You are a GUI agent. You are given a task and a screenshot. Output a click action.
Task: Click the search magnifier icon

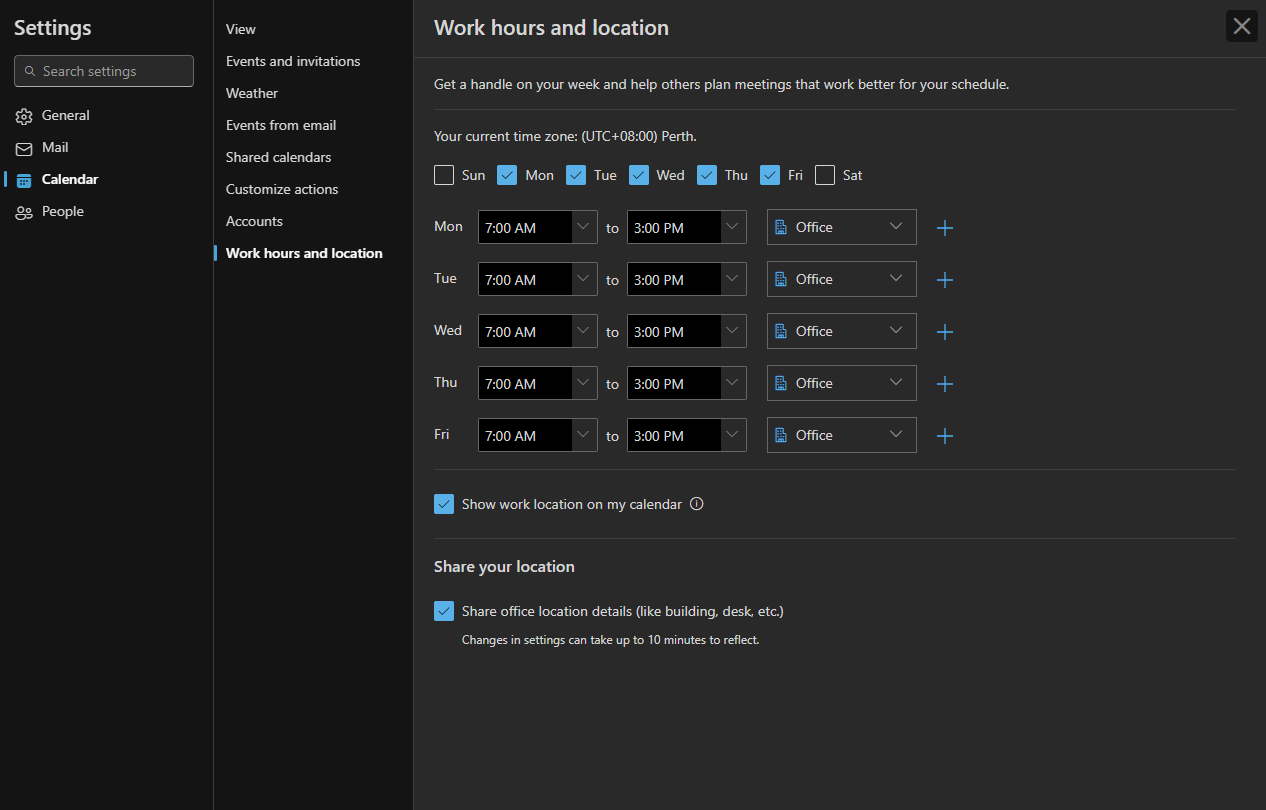click(x=30, y=71)
